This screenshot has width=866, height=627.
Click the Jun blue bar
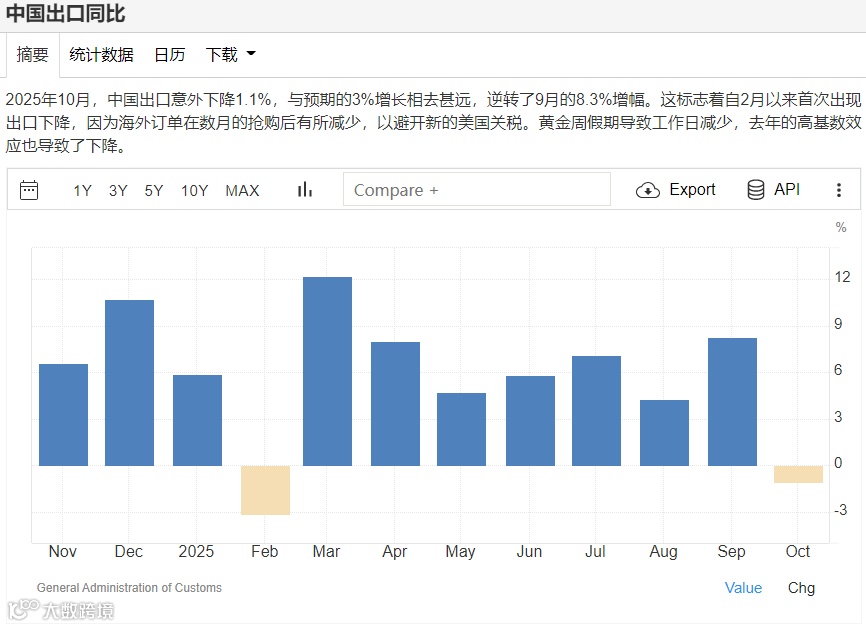pos(530,421)
